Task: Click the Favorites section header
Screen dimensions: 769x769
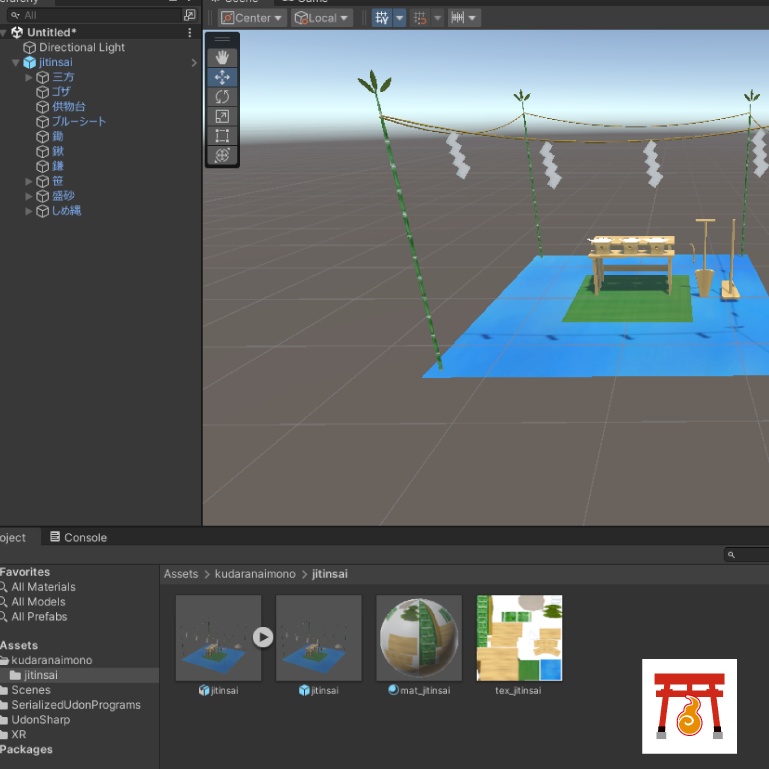Action: pos(25,572)
